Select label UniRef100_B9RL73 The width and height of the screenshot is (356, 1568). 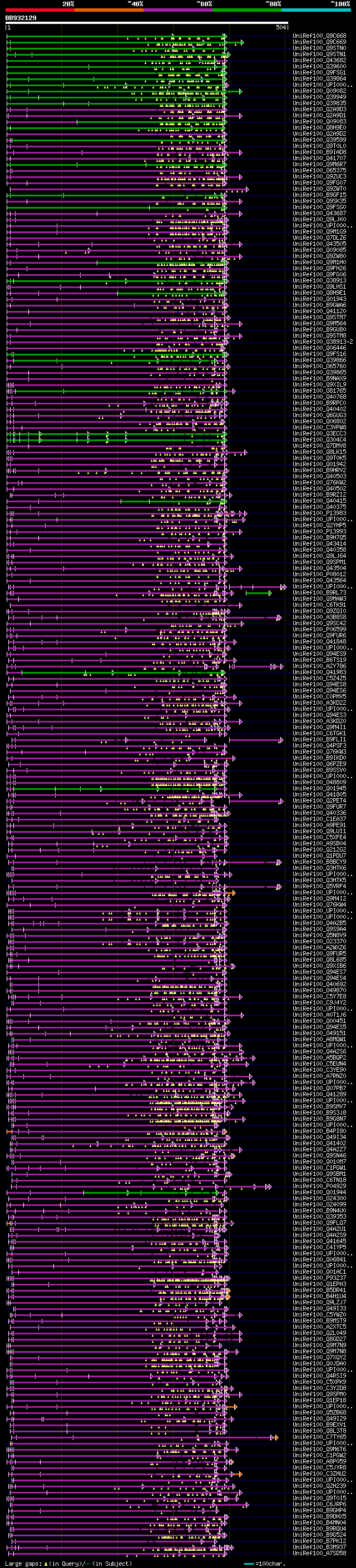pyautogui.click(x=319, y=593)
